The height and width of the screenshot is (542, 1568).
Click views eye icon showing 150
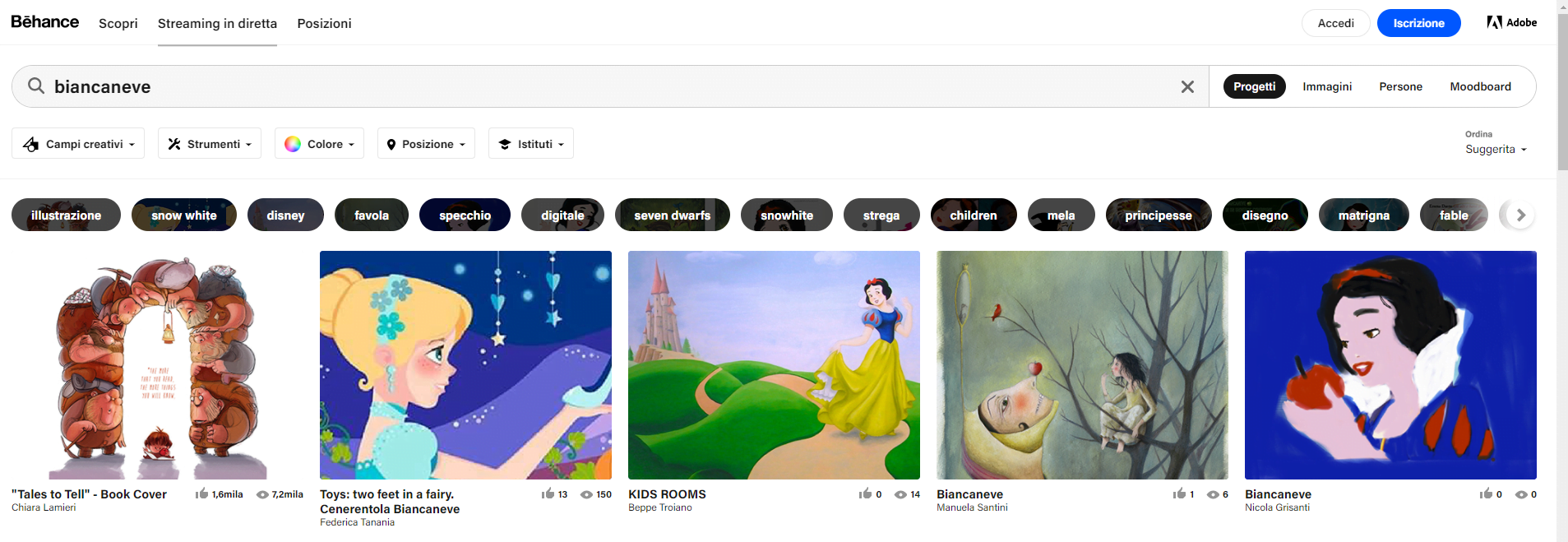click(x=587, y=494)
